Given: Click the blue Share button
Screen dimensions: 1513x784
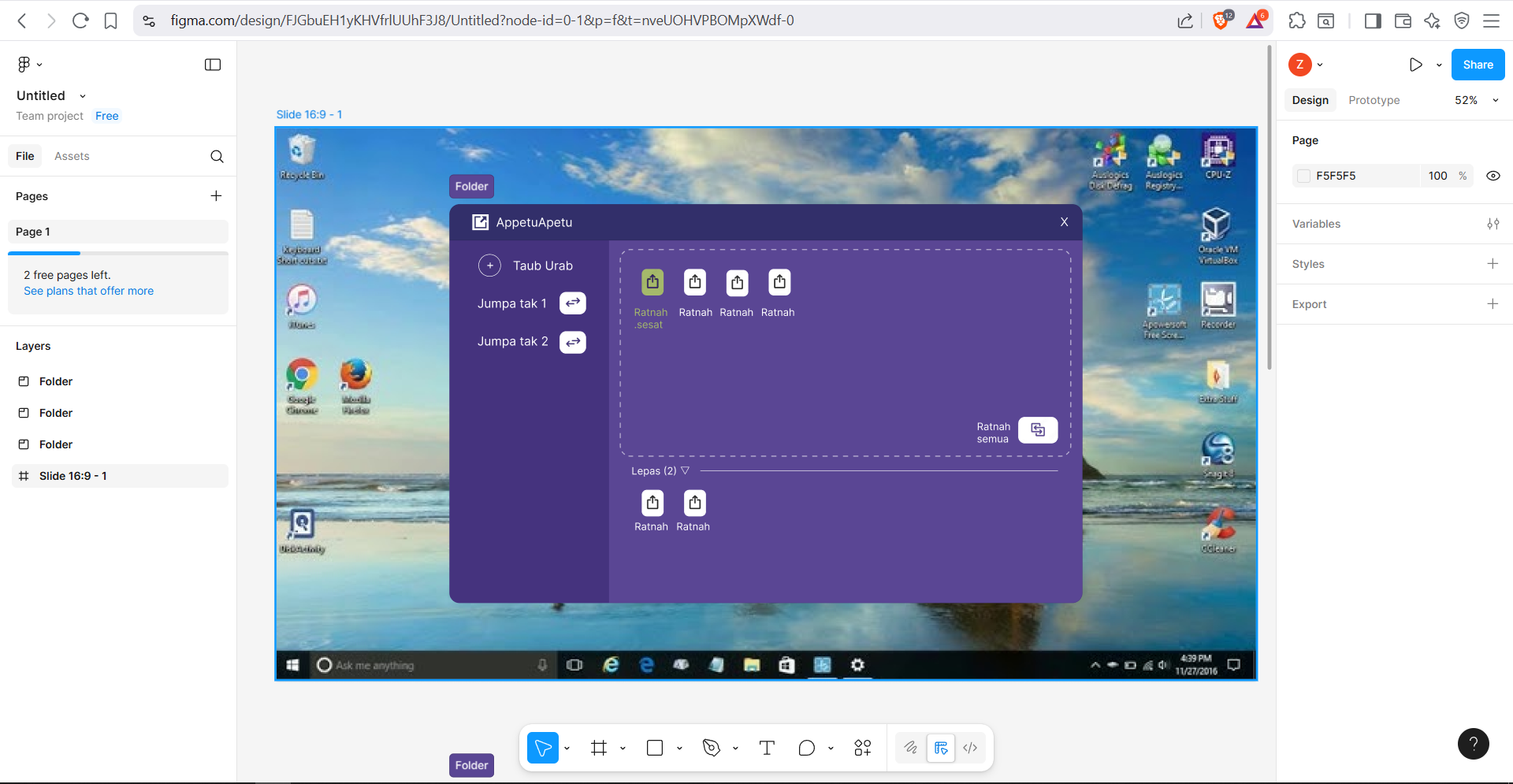Looking at the screenshot, I should click(1478, 65).
